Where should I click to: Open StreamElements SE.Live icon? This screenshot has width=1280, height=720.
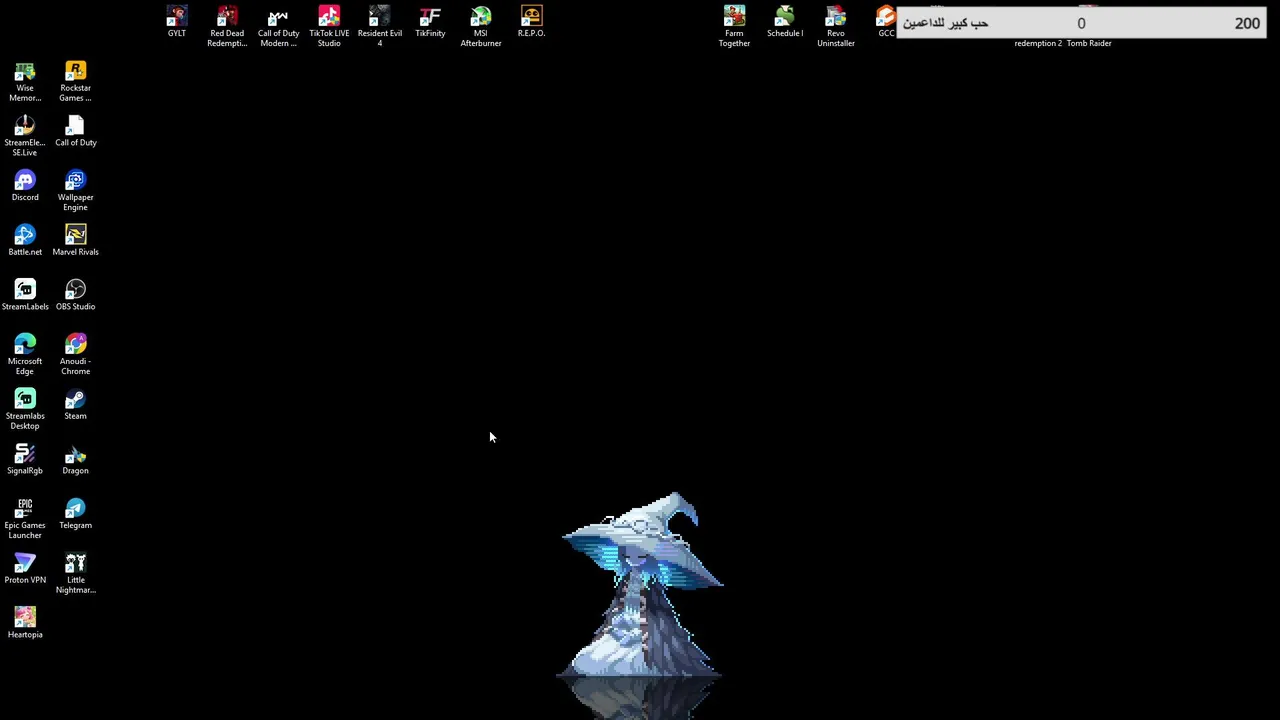[25, 136]
